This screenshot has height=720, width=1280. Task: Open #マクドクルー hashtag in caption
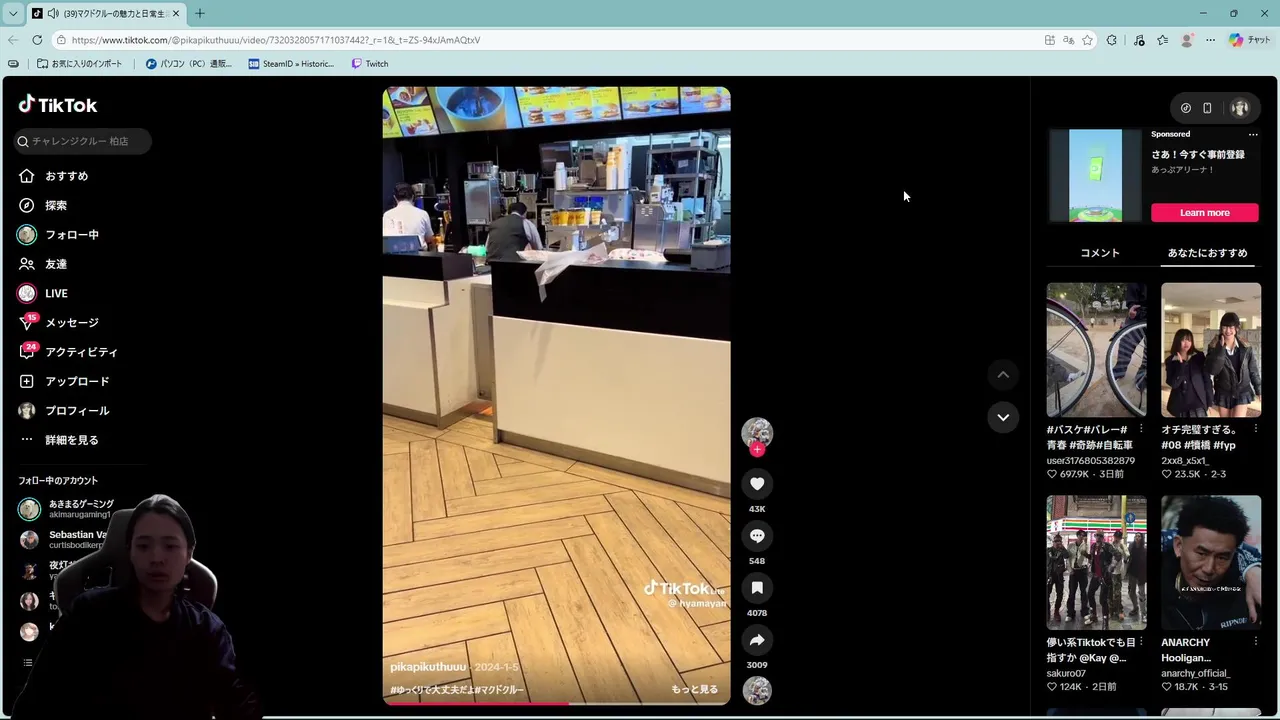point(498,690)
